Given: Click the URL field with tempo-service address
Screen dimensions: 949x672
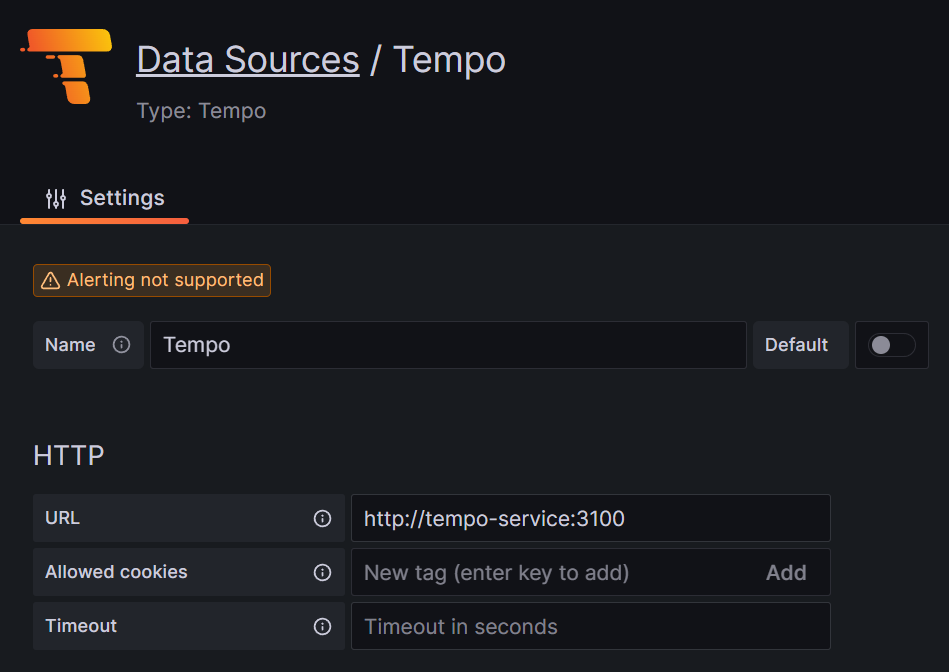Looking at the screenshot, I should 591,518.
